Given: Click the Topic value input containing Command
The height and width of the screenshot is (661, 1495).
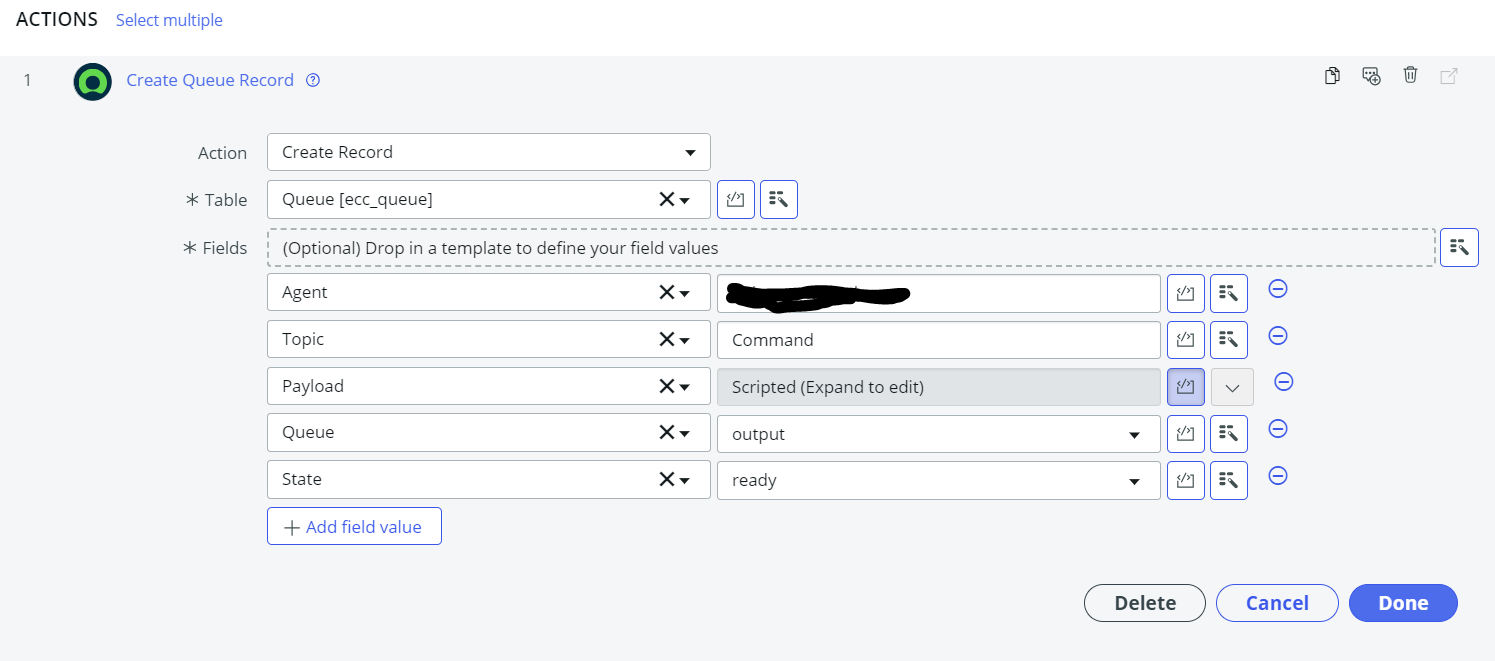Looking at the screenshot, I should point(939,340).
